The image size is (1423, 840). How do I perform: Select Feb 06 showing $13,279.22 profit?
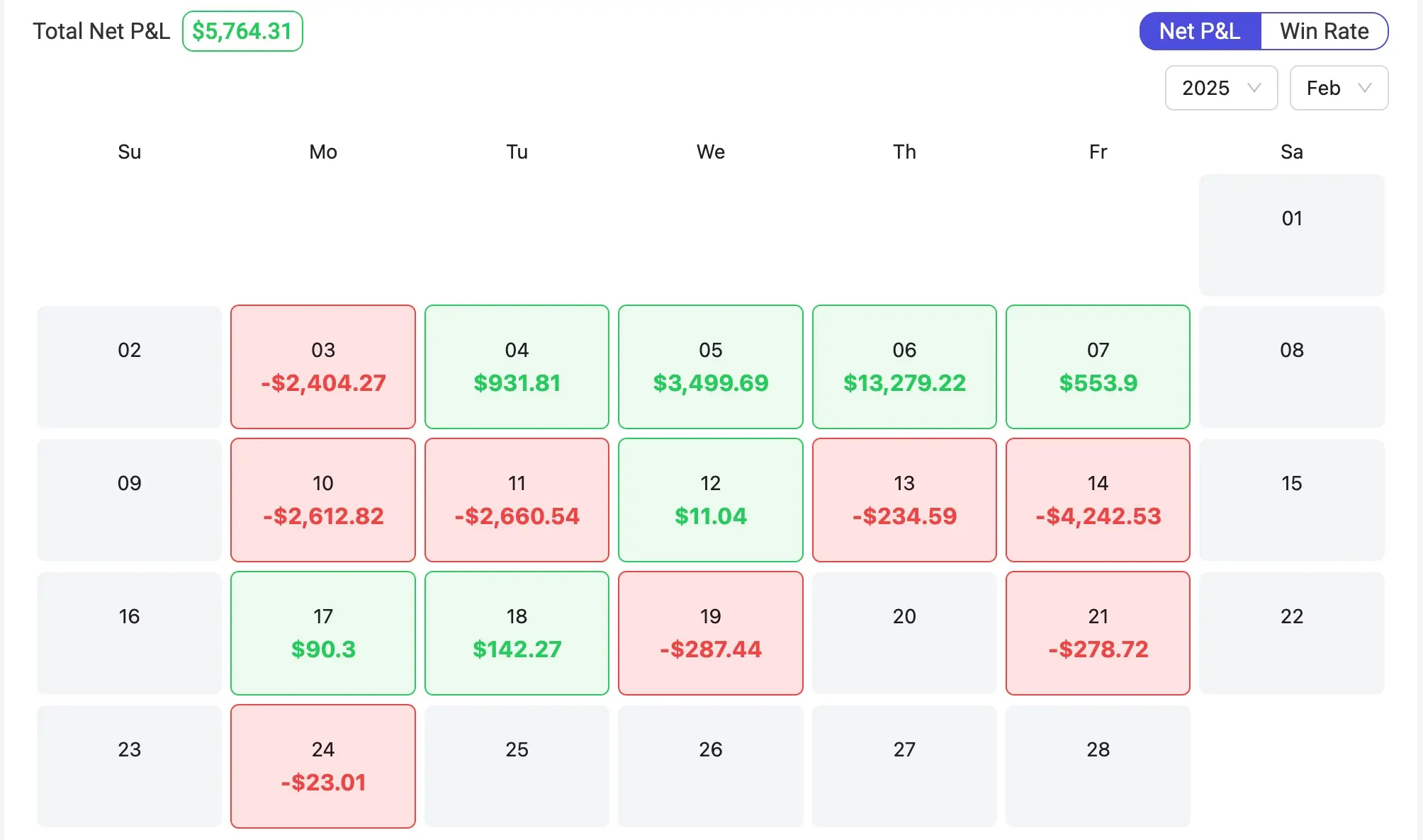(904, 367)
